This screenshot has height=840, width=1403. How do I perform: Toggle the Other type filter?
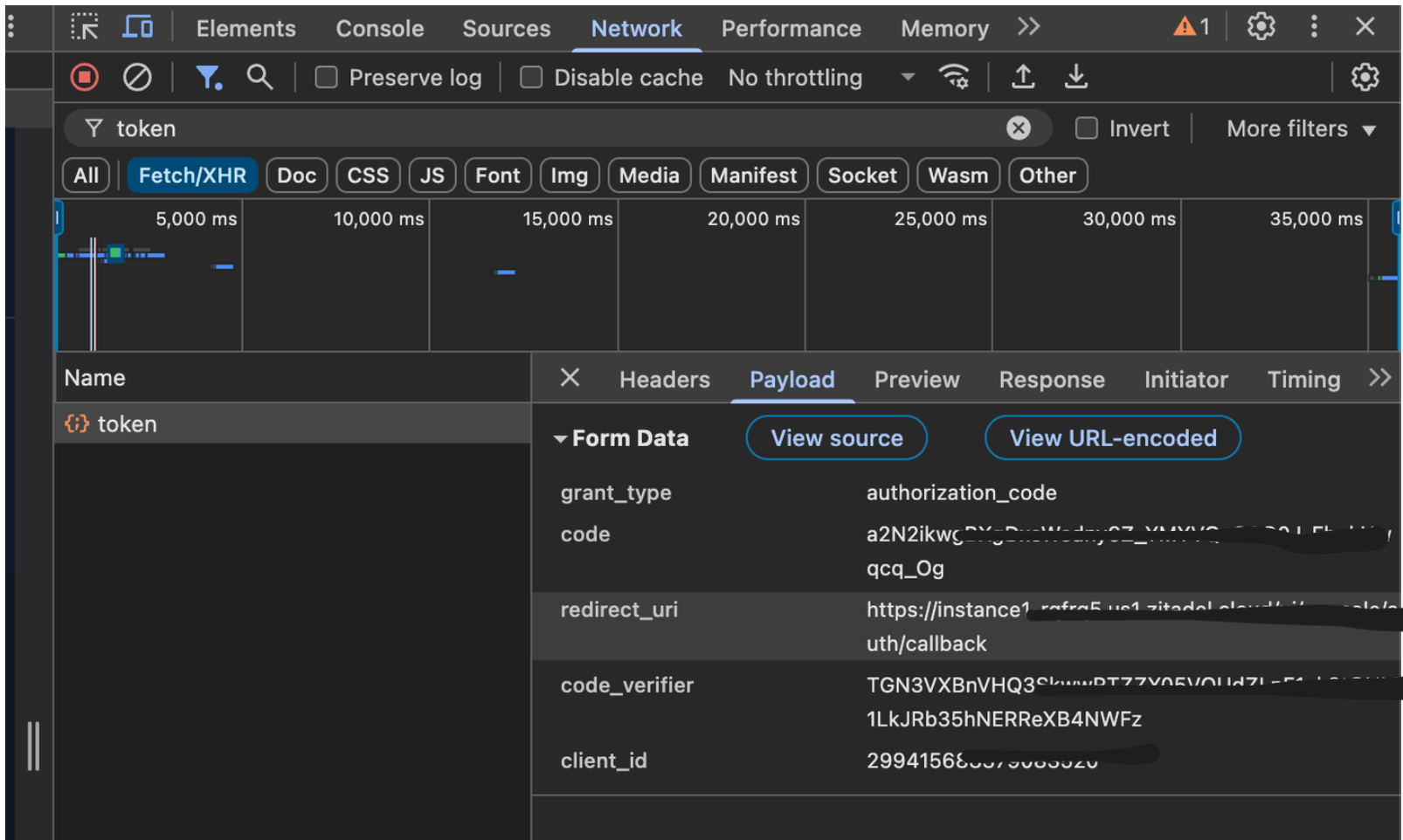pyautogui.click(x=1047, y=176)
